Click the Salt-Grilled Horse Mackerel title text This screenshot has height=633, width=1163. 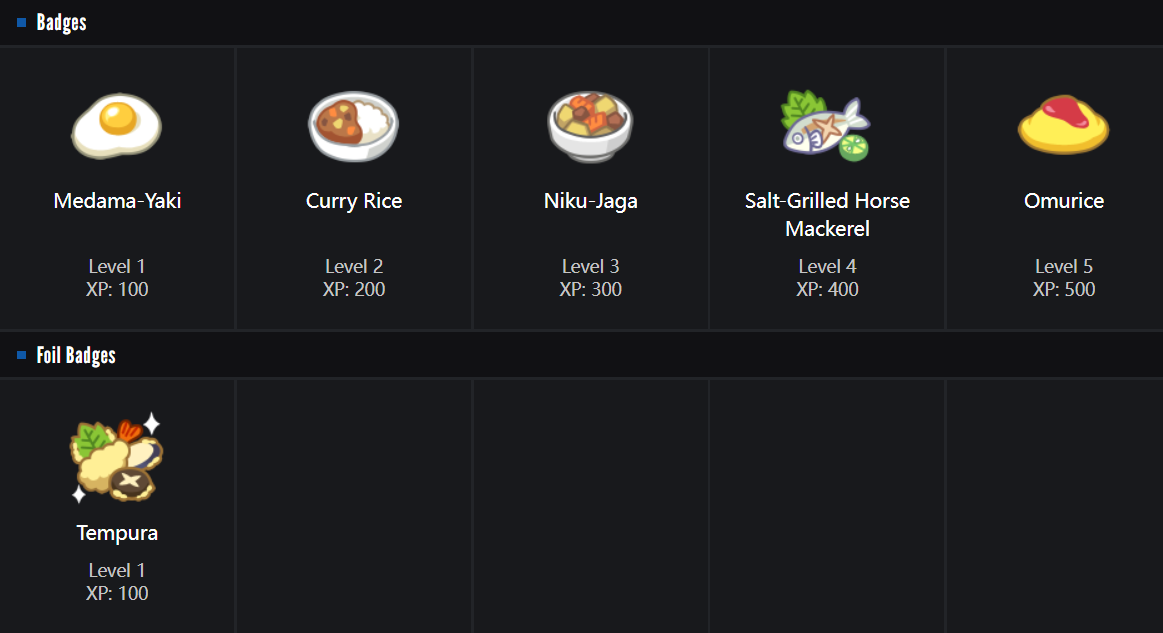click(827, 214)
